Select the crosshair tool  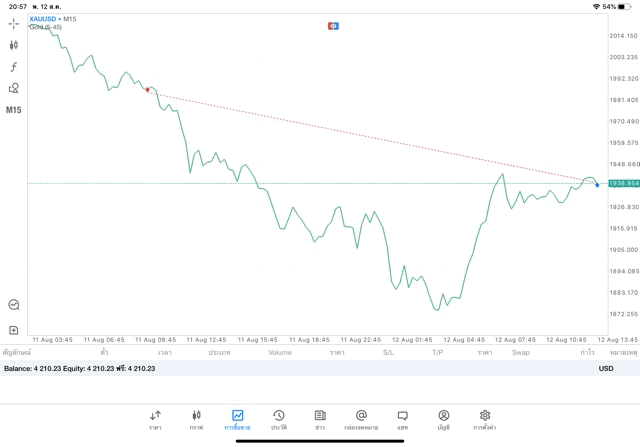click(x=14, y=23)
